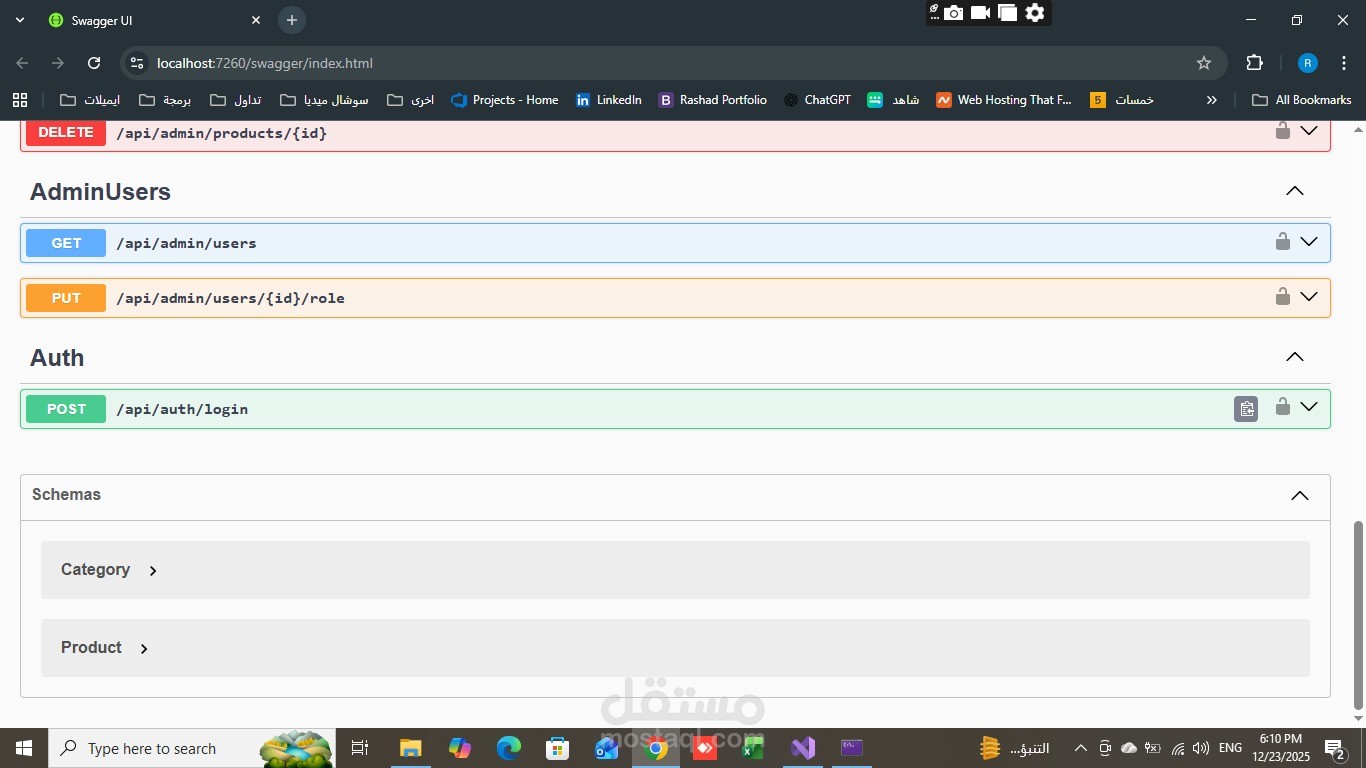Expand the Category schema
The height and width of the screenshot is (768, 1366).
(153, 571)
